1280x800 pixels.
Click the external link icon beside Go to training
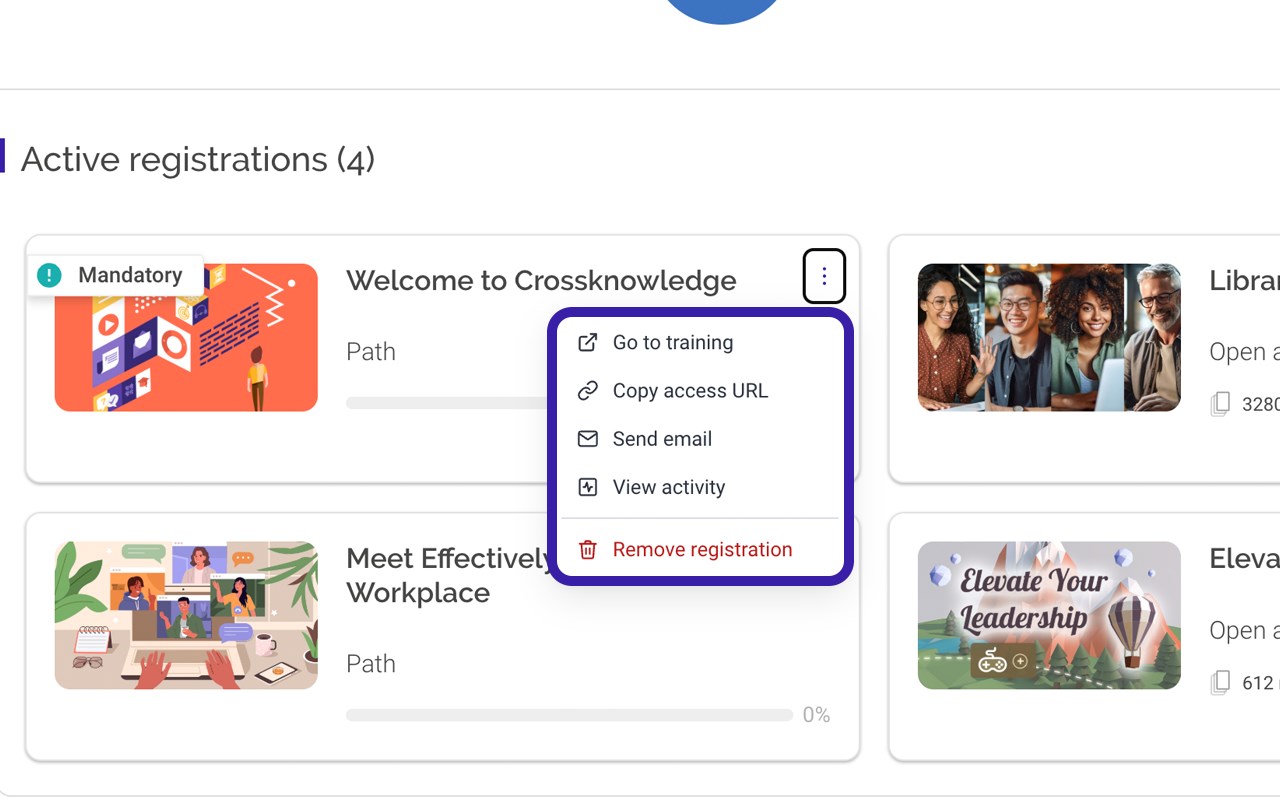click(588, 342)
